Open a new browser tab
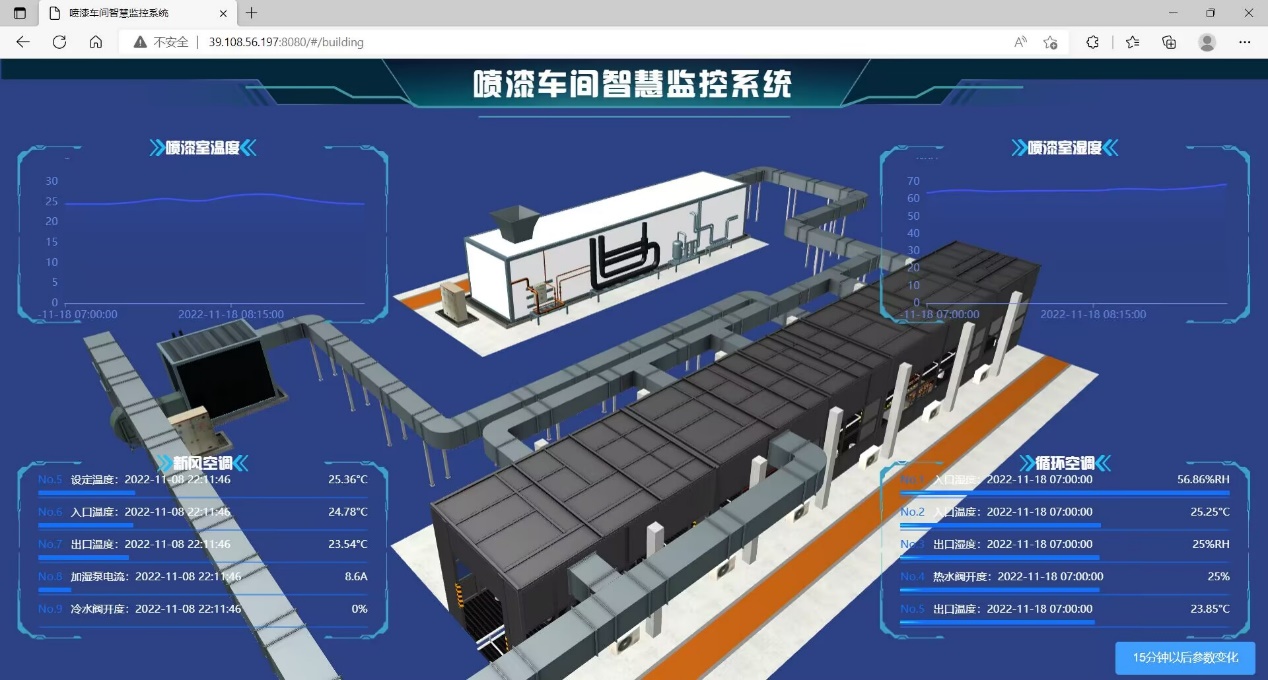Screen dimensions: 1268x680 tap(252, 13)
